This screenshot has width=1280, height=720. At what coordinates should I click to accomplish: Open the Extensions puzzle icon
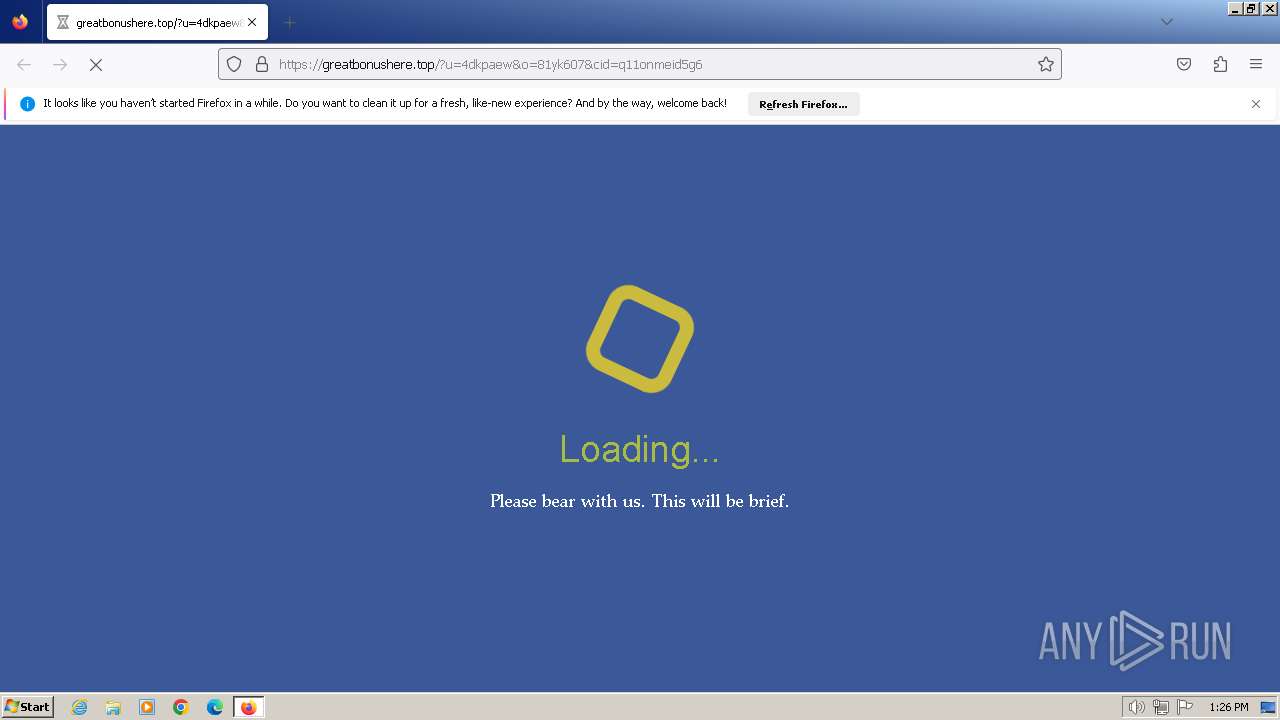click(x=1220, y=64)
